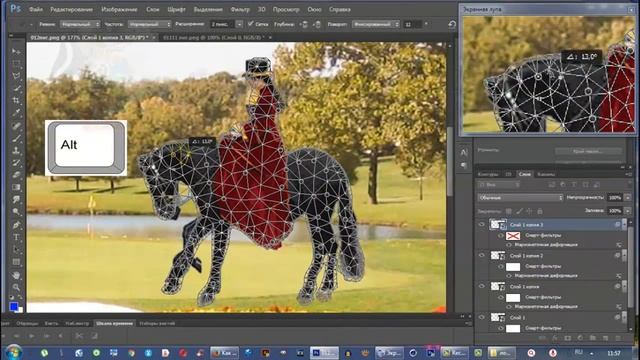Click the foreground blue color swatch

13,306
